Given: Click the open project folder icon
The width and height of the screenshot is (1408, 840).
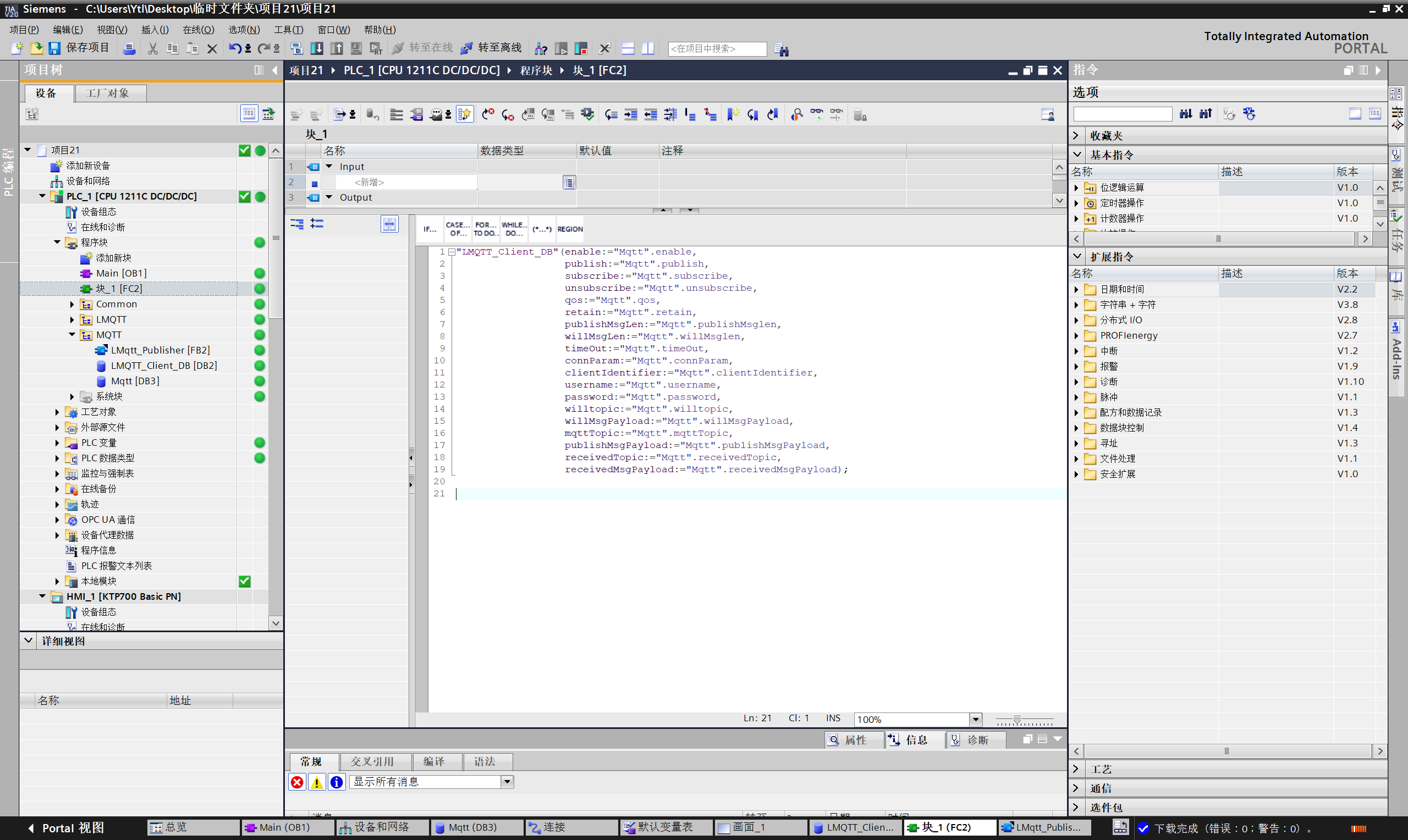Looking at the screenshot, I should click(x=36, y=49).
